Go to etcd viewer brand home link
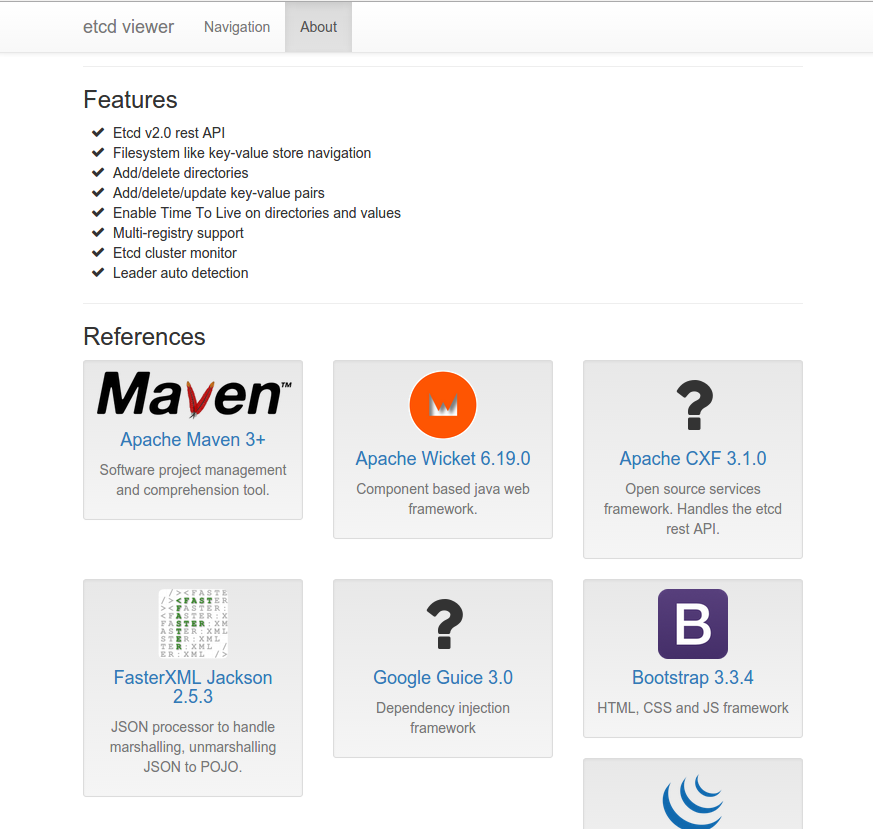The height and width of the screenshot is (829, 873). tap(128, 27)
